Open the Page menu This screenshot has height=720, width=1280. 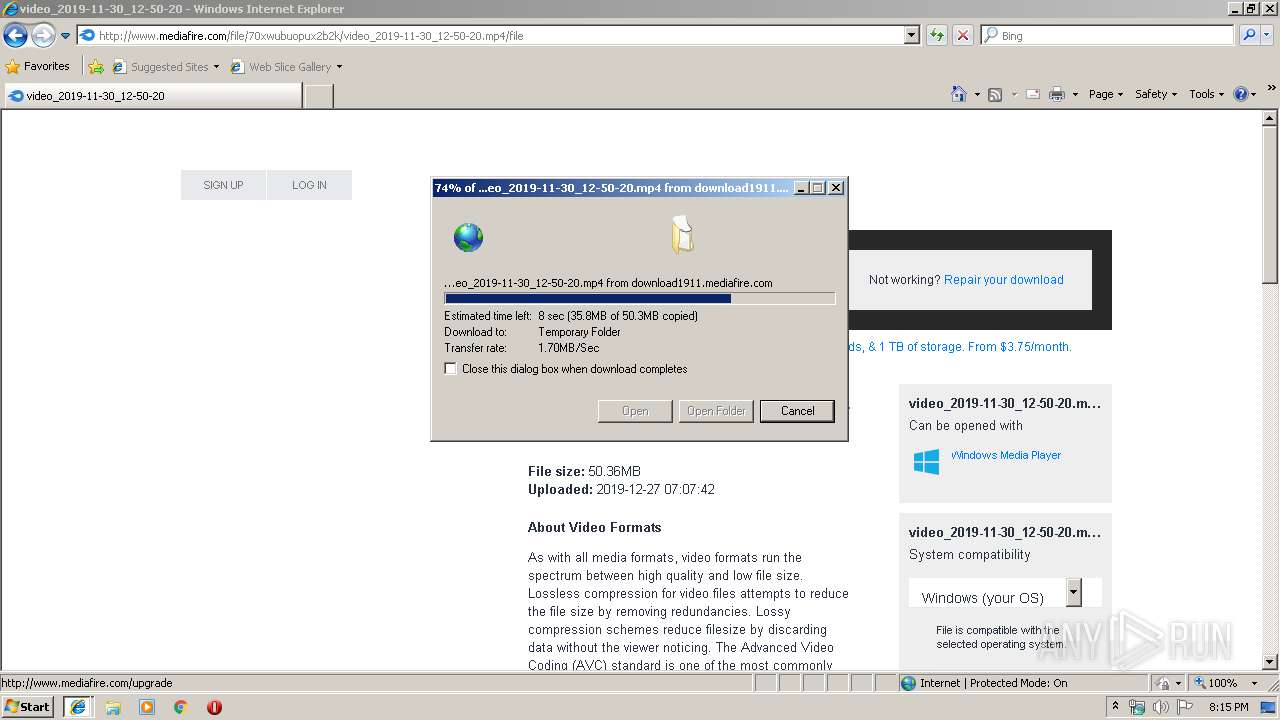click(1106, 94)
